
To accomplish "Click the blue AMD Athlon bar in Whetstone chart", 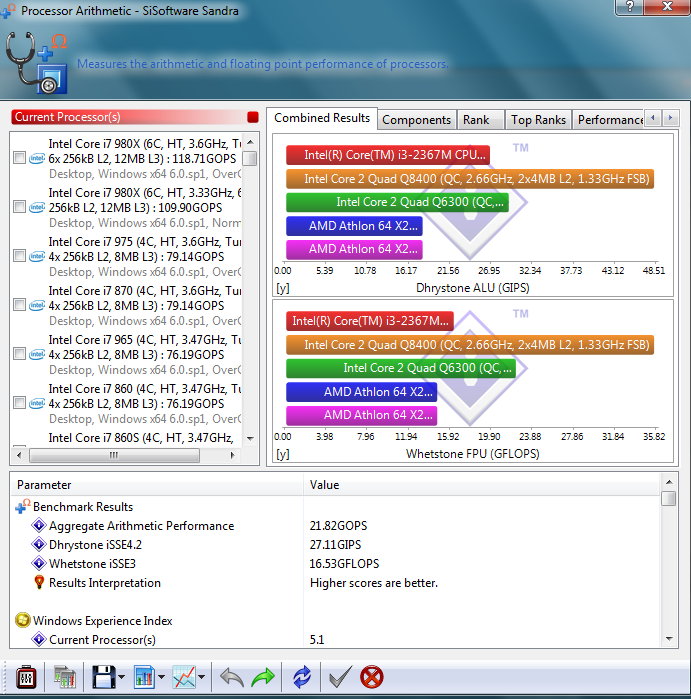I will (x=362, y=392).
